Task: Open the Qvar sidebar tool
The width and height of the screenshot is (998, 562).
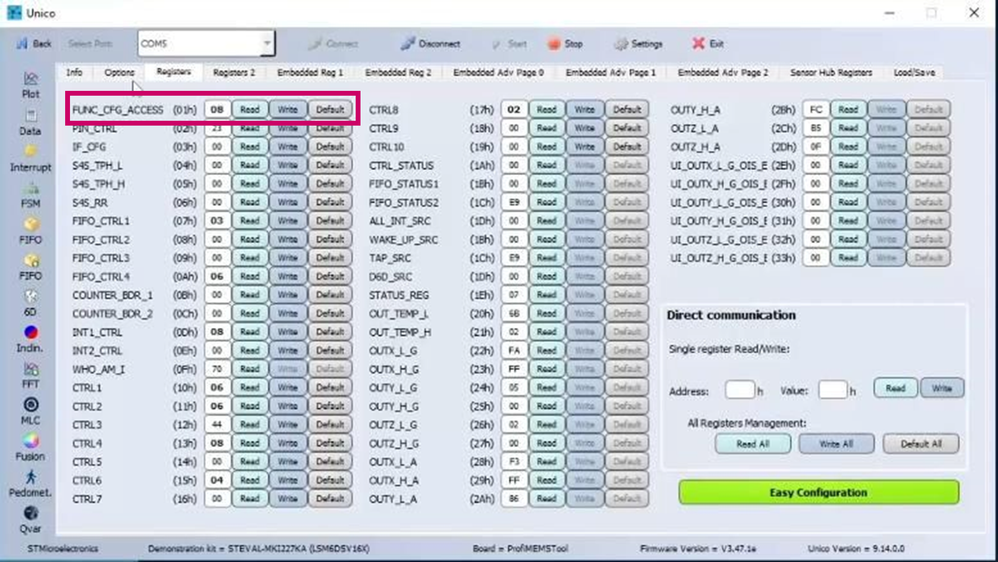Action: tap(30, 521)
